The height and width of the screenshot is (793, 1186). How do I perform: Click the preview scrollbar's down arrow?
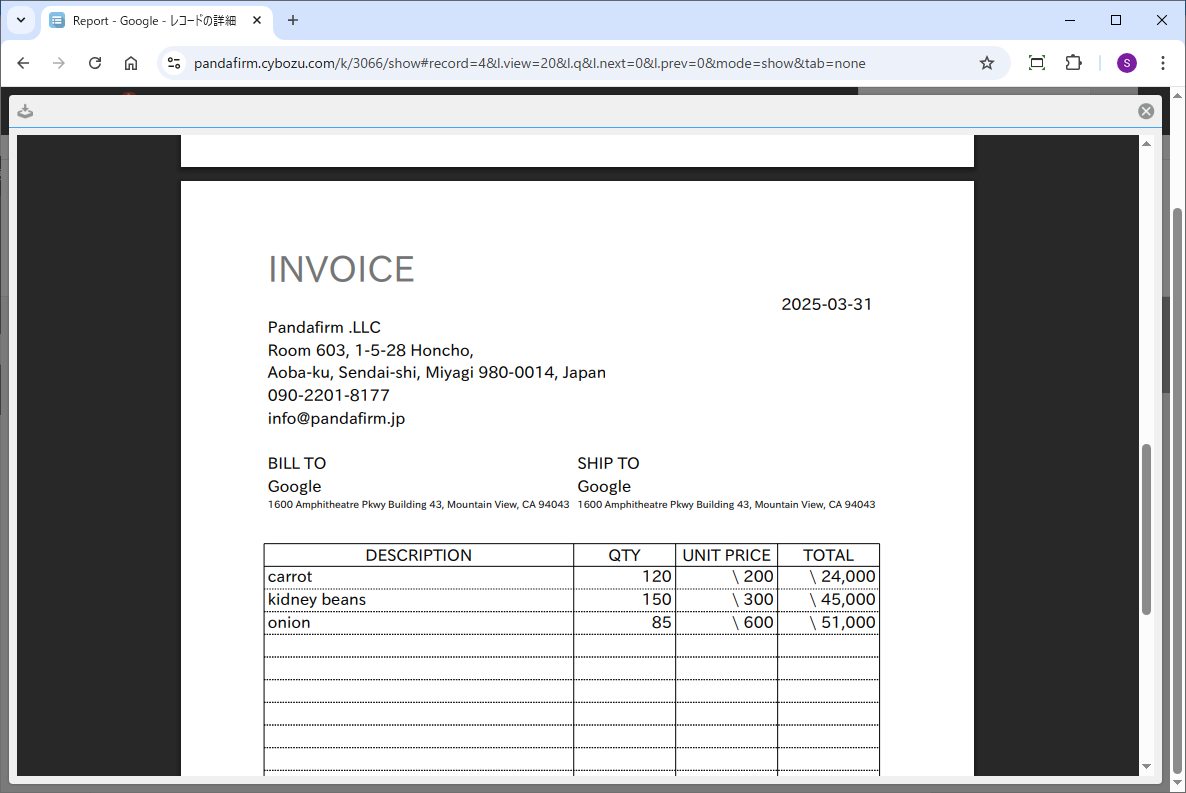tap(1146, 766)
